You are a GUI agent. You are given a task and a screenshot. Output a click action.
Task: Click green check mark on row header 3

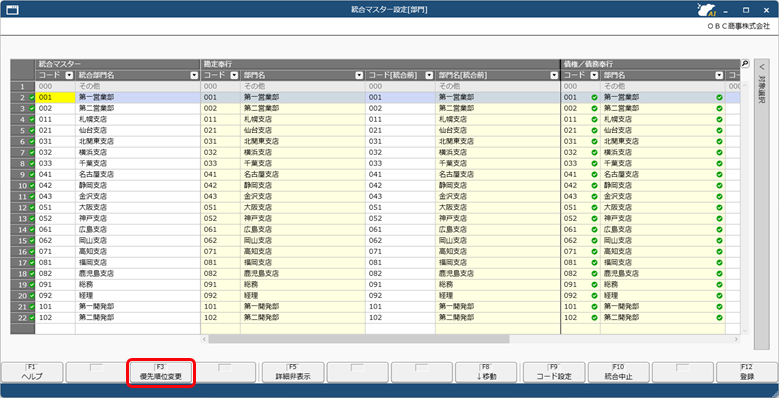32,108
